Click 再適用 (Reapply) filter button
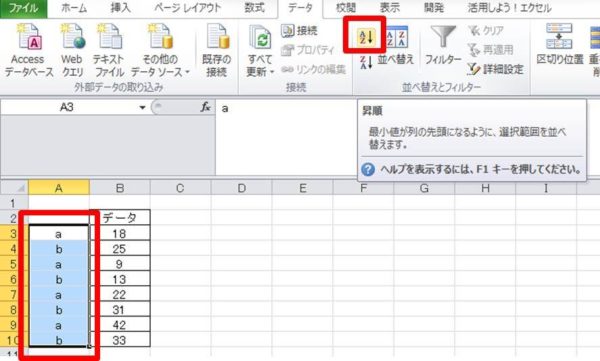Image resolution: width=600 pixels, height=361 pixels. [491, 50]
